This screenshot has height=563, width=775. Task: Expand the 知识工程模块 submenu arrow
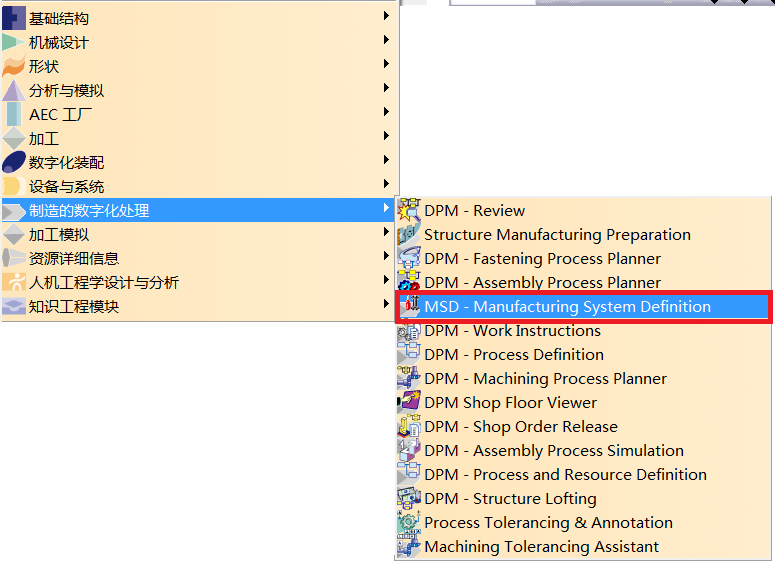(x=386, y=303)
